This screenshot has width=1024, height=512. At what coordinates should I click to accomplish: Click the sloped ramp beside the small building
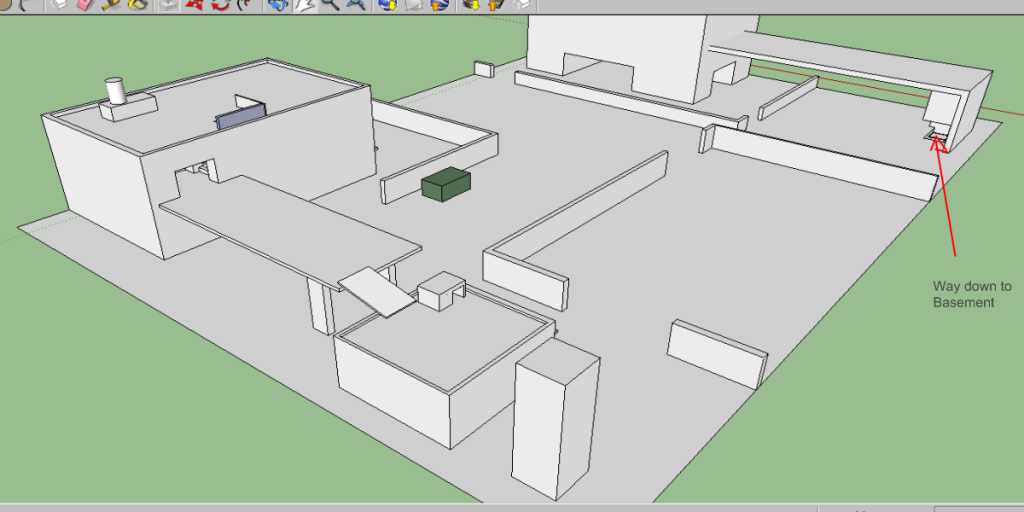pos(377,290)
